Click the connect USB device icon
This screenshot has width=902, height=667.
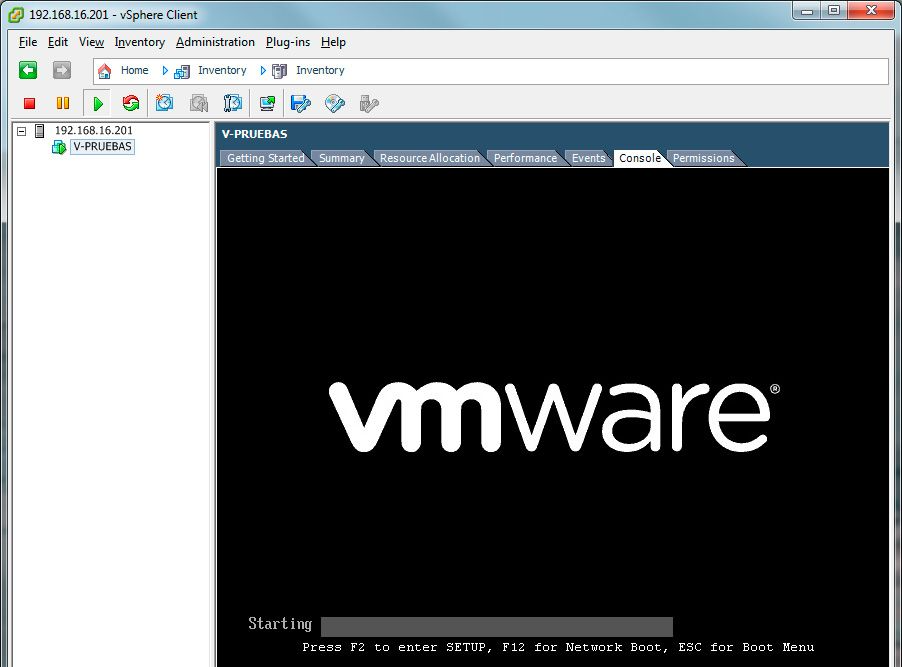(x=369, y=104)
